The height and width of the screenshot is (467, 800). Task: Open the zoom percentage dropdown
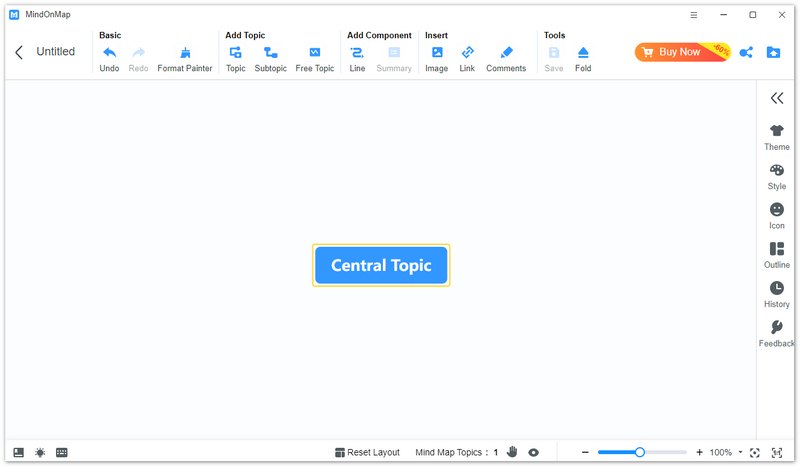pos(740,453)
